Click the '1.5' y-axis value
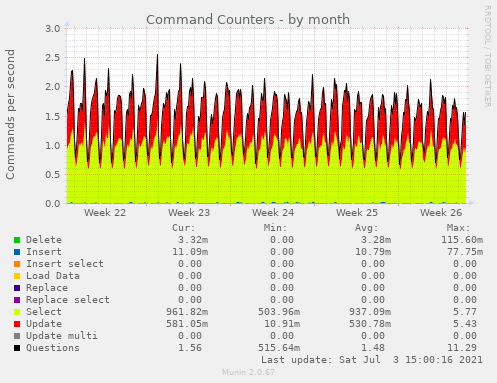 (x=53, y=116)
